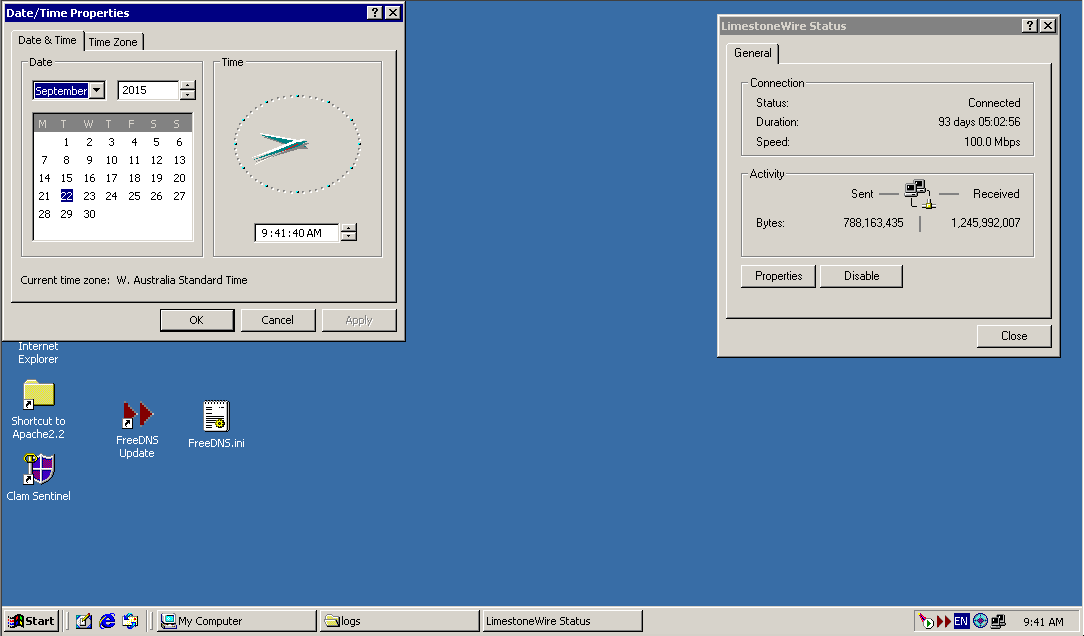Select day 5 in the calendar
Image resolution: width=1084 pixels, height=636 pixels.
(x=156, y=142)
